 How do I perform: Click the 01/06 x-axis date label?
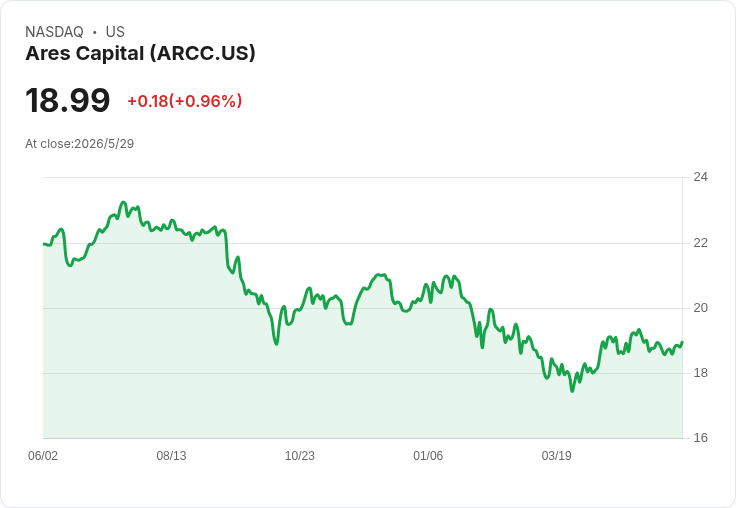point(428,455)
